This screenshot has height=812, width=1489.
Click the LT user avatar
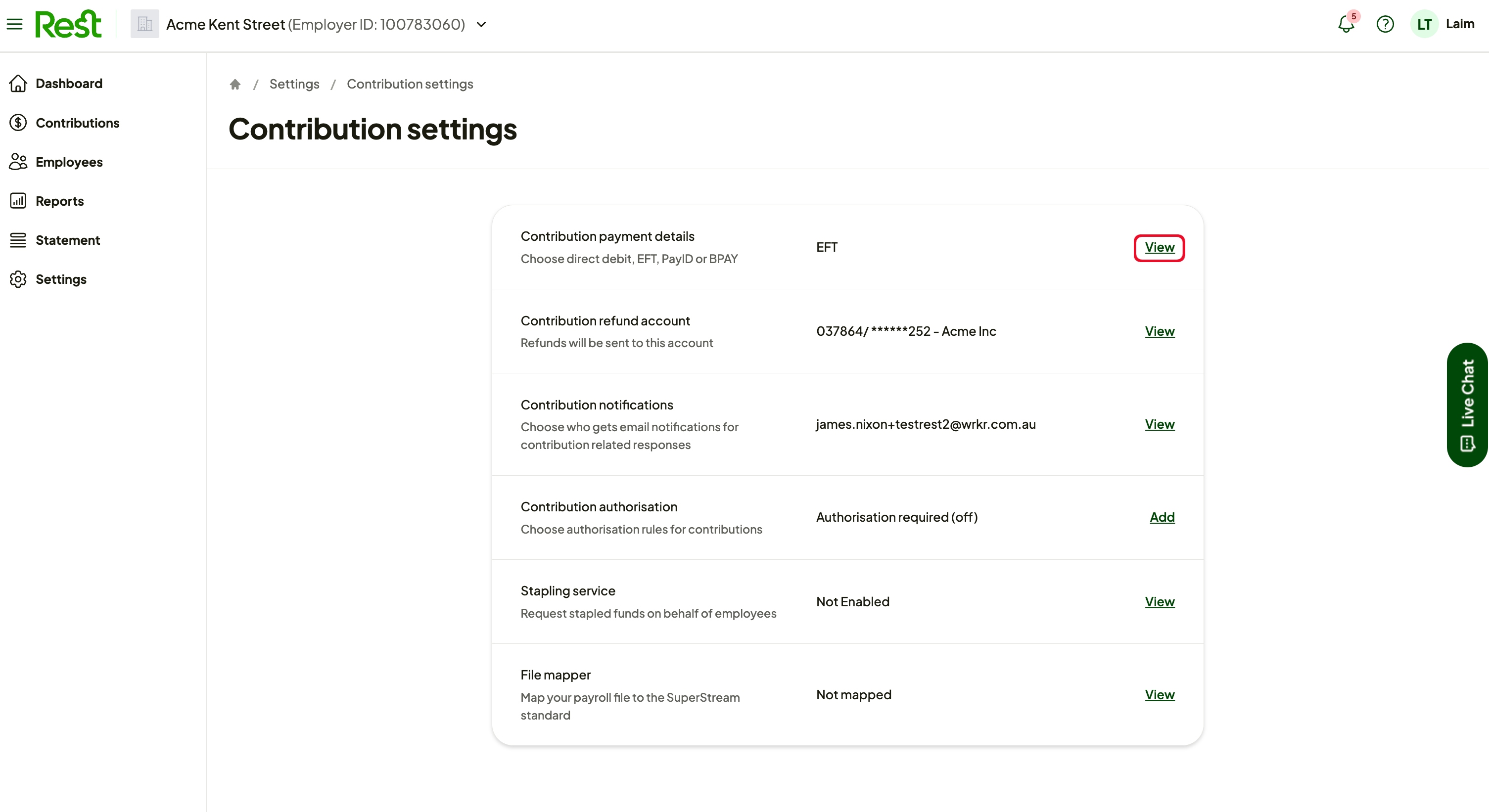tap(1424, 24)
